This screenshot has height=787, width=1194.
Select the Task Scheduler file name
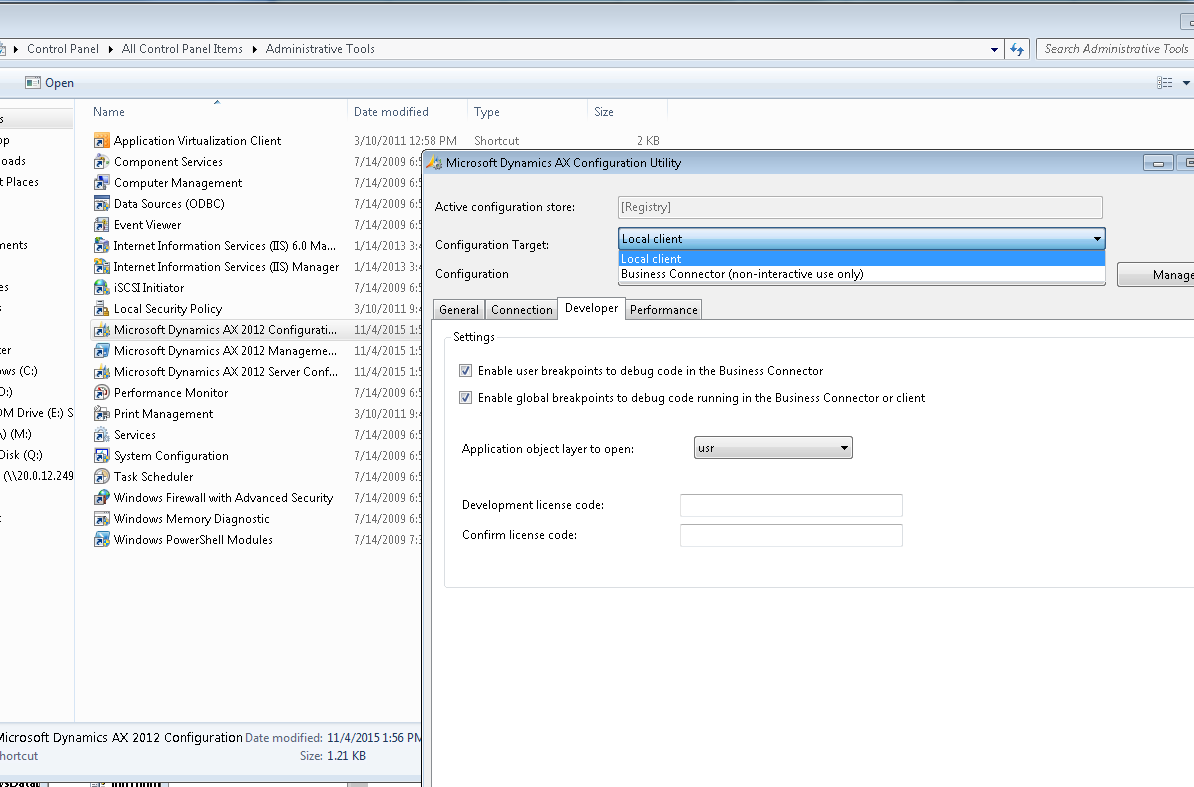pos(154,477)
